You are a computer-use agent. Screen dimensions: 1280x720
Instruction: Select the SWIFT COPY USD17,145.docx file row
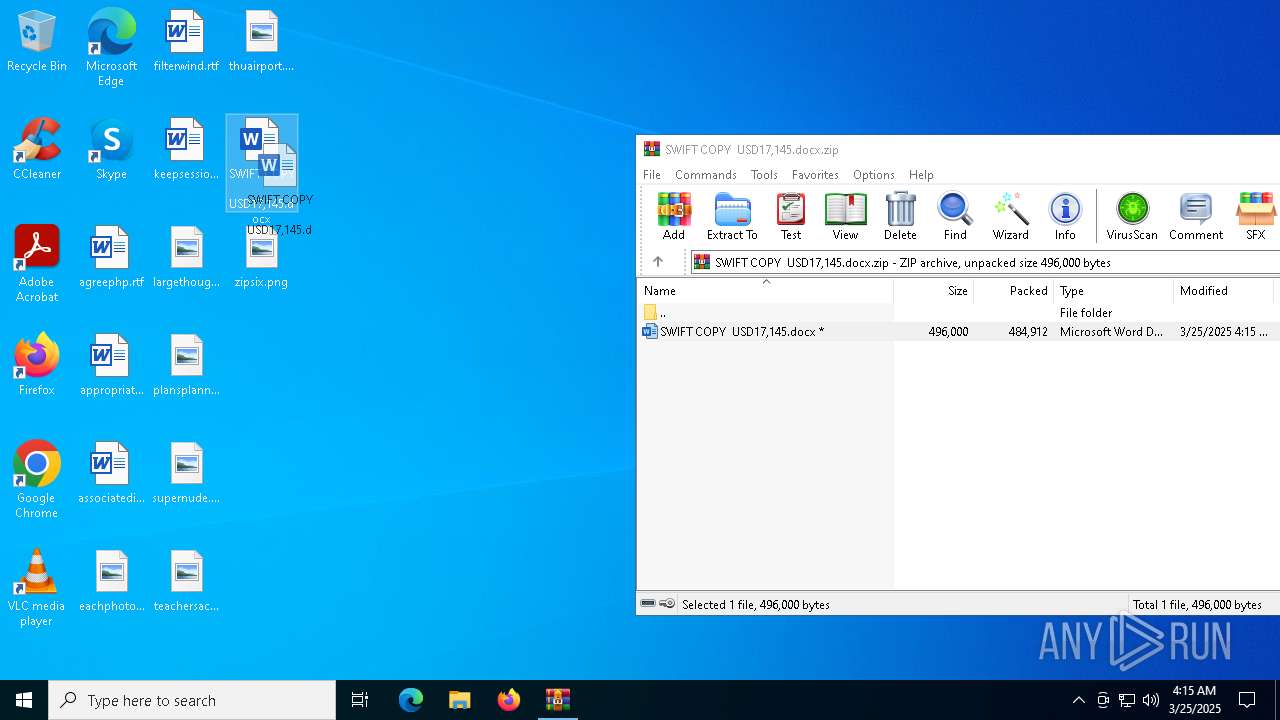959,331
